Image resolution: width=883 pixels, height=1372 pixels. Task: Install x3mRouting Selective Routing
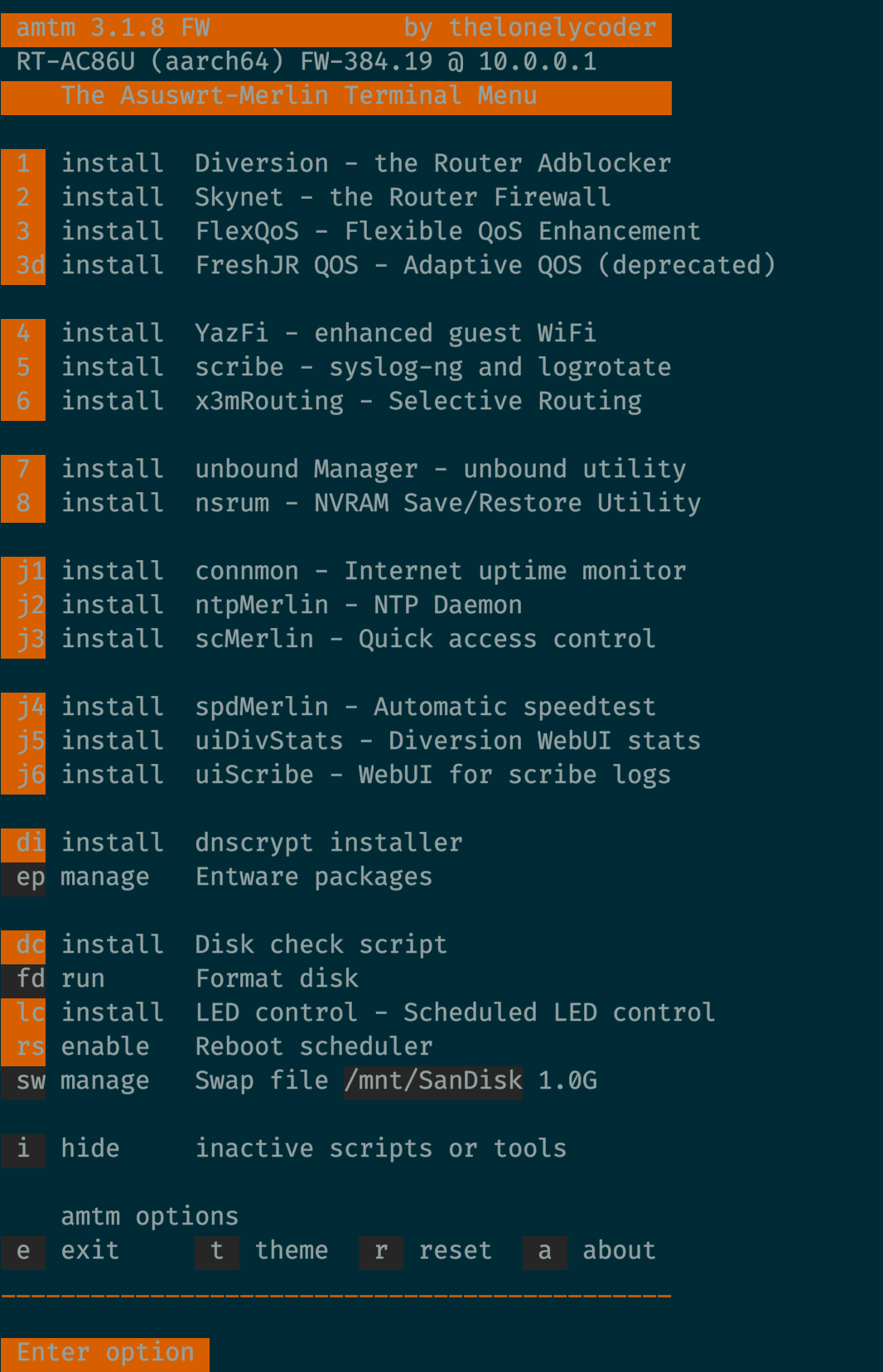tap(22, 400)
